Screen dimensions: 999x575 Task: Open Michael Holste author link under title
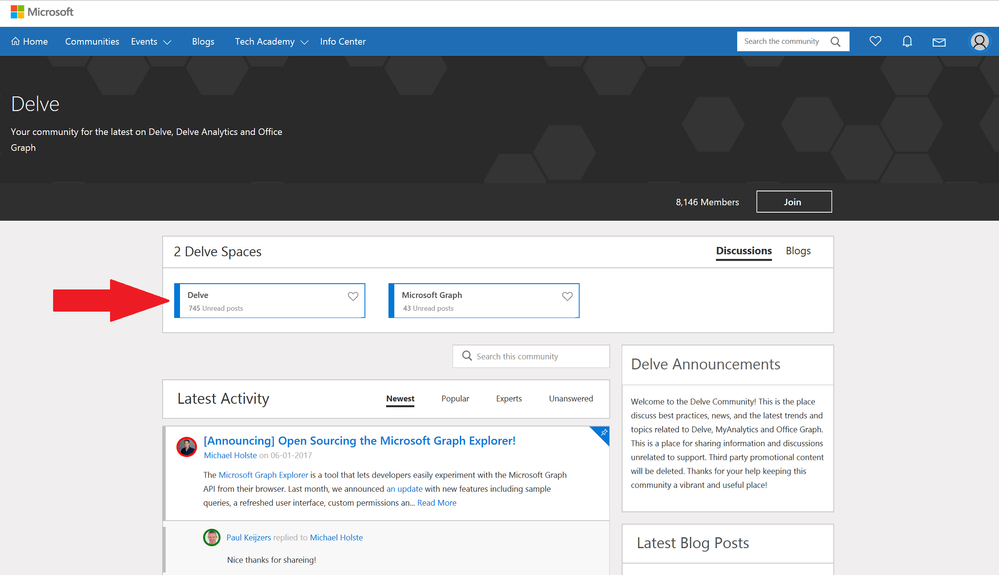tap(230, 455)
